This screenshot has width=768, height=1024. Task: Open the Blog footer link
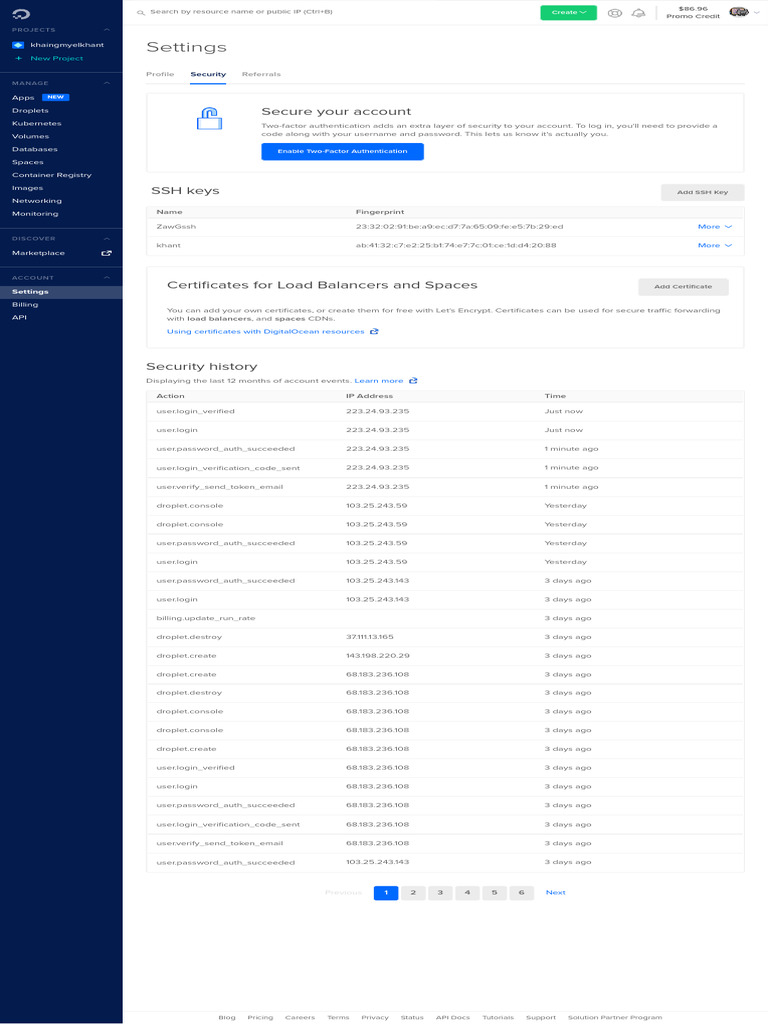pyautogui.click(x=227, y=1017)
